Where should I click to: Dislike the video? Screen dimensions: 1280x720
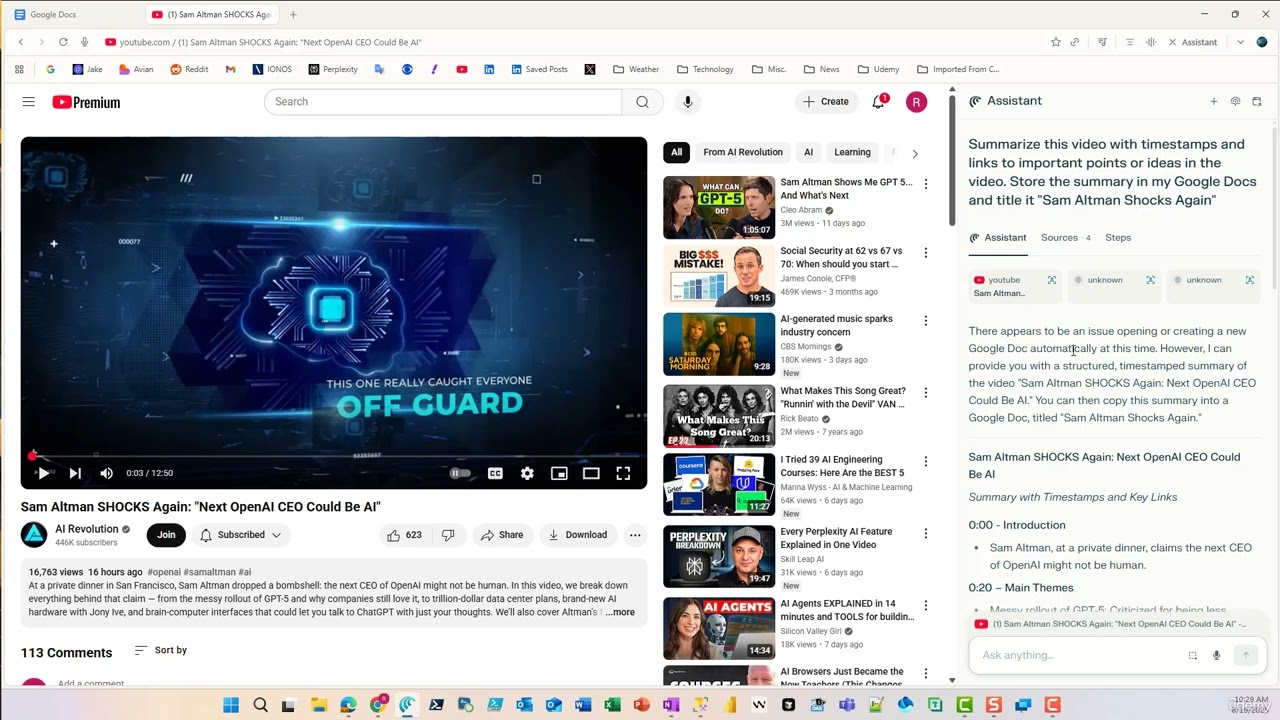(448, 535)
